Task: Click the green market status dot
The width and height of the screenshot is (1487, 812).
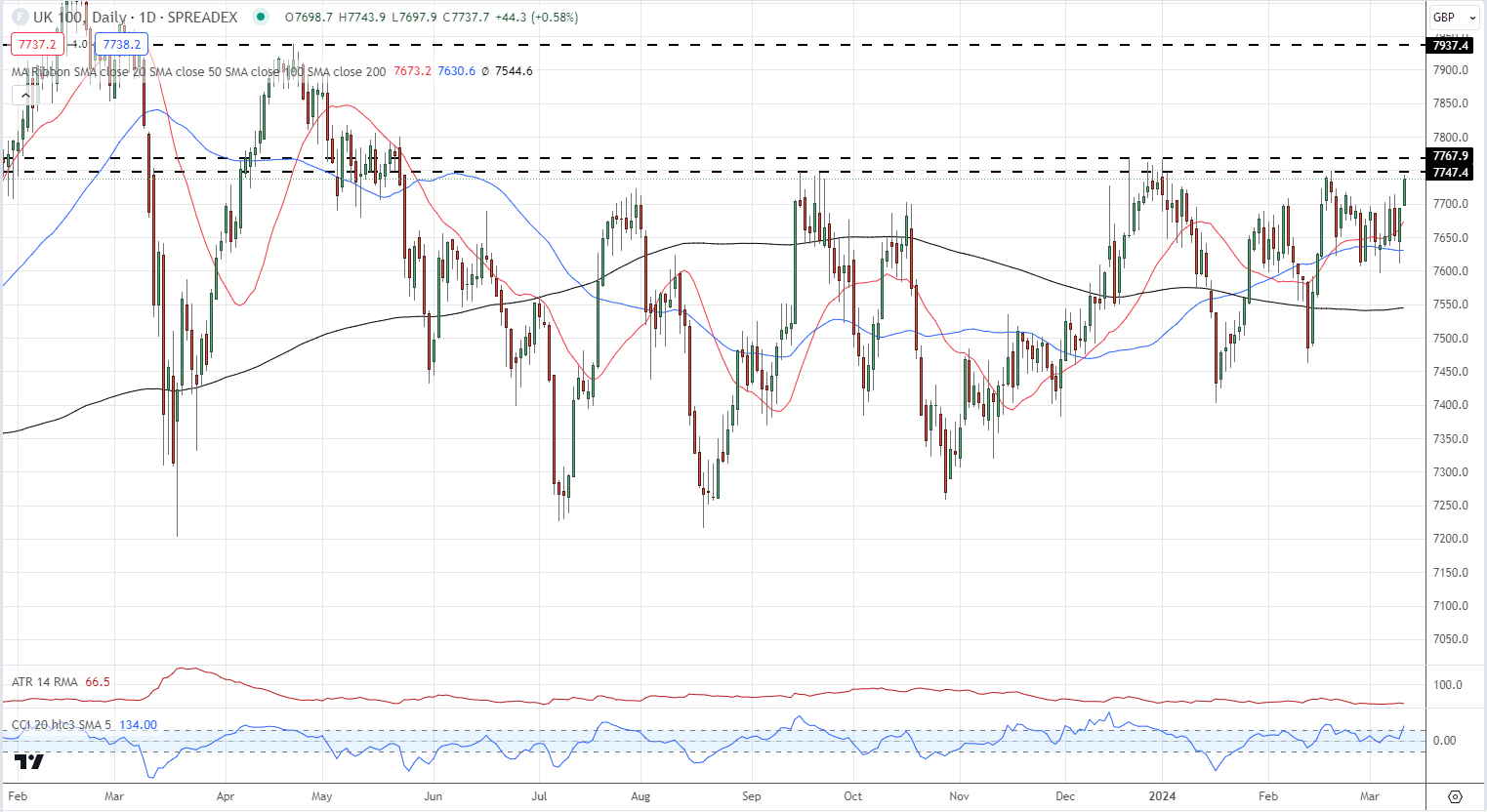Action: (x=259, y=17)
